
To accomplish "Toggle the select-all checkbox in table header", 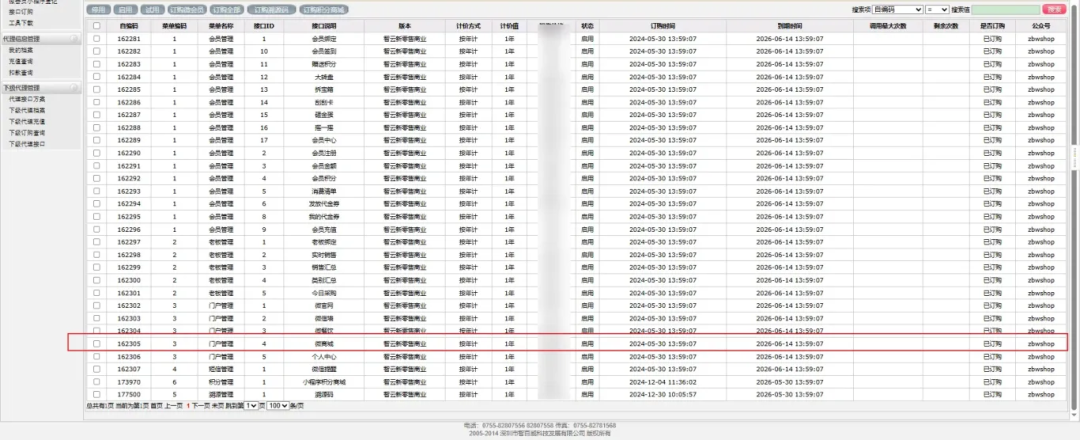I will pos(97,25).
